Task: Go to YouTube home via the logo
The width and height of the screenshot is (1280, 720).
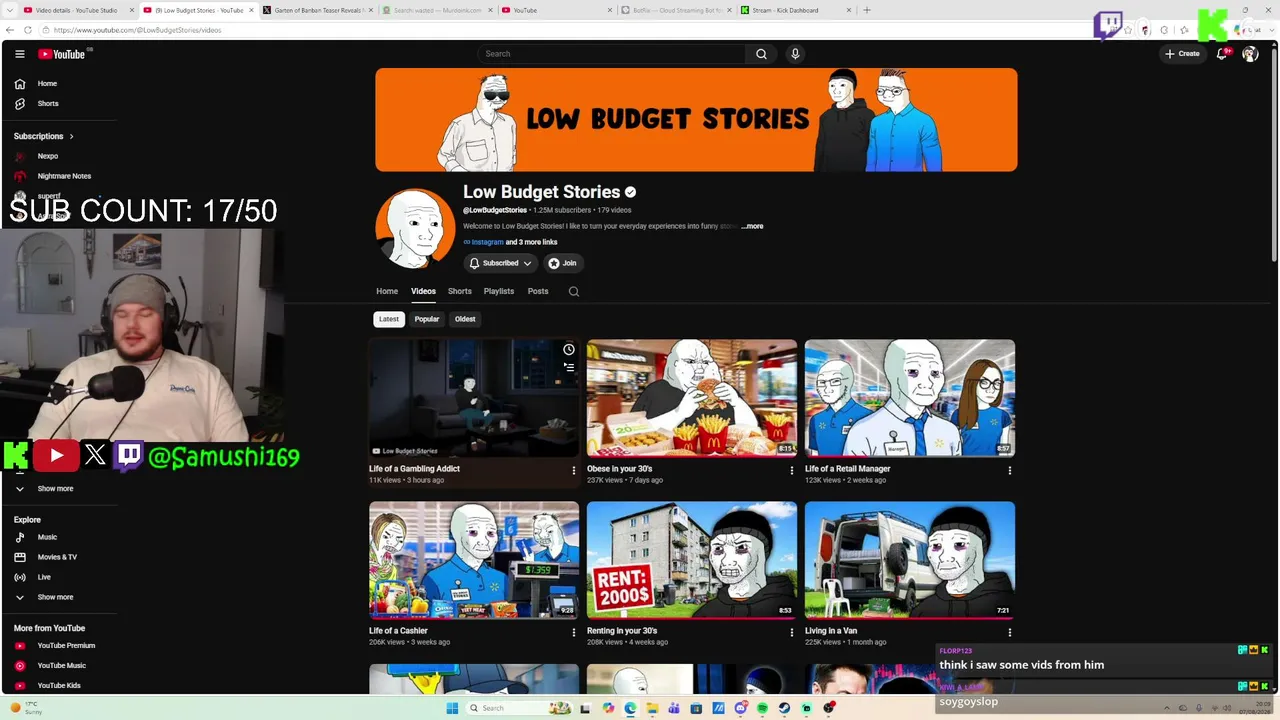Action: pyautogui.click(x=62, y=54)
